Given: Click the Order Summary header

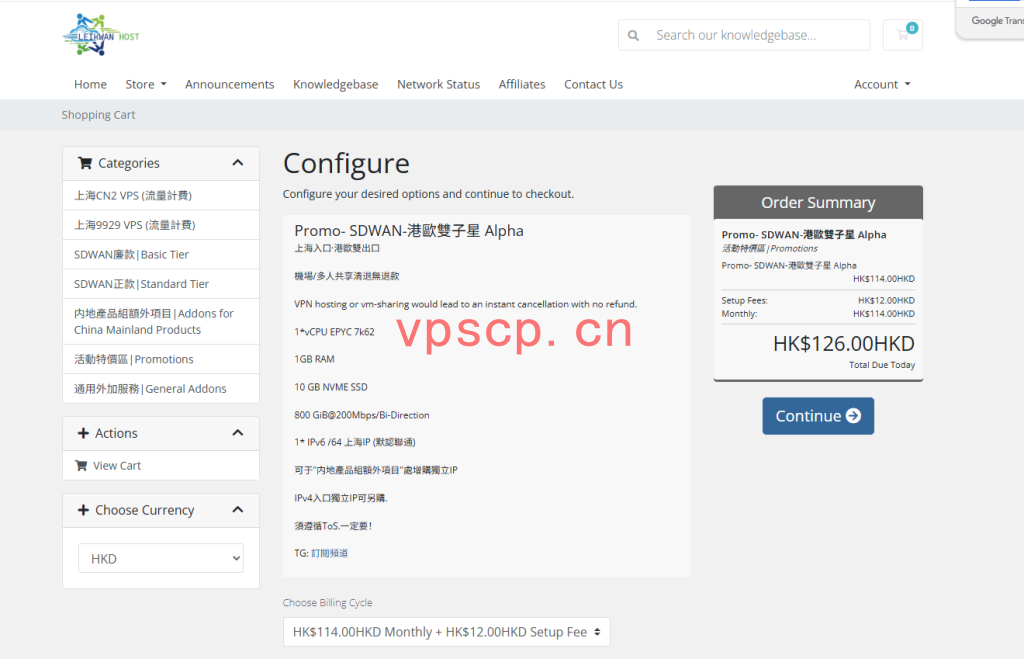Looking at the screenshot, I should click(818, 202).
